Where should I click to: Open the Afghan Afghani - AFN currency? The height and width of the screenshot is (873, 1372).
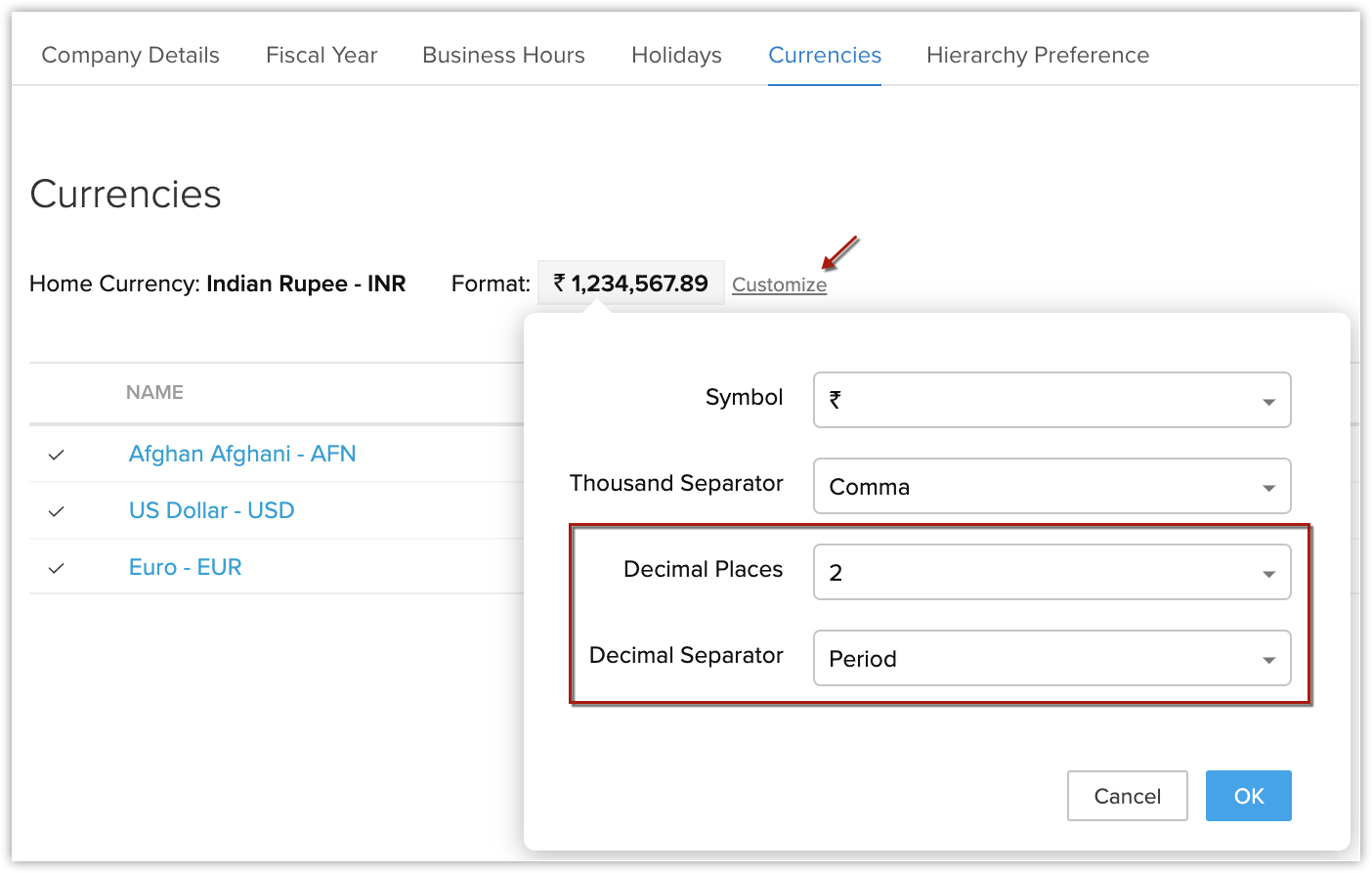coord(242,454)
